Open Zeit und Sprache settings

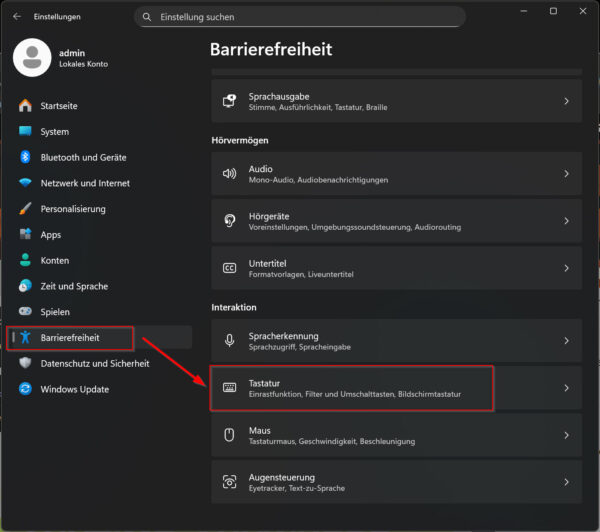click(75, 286)
